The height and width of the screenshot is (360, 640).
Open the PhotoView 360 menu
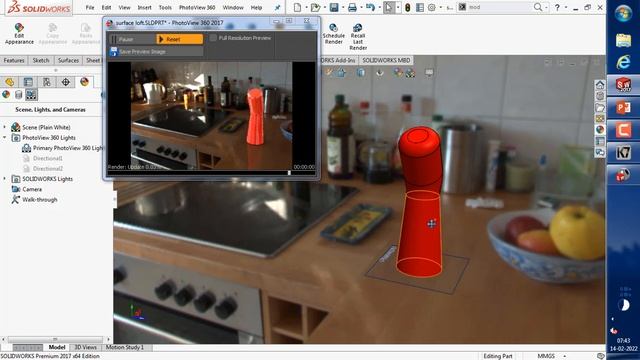(x=197, y=7)
